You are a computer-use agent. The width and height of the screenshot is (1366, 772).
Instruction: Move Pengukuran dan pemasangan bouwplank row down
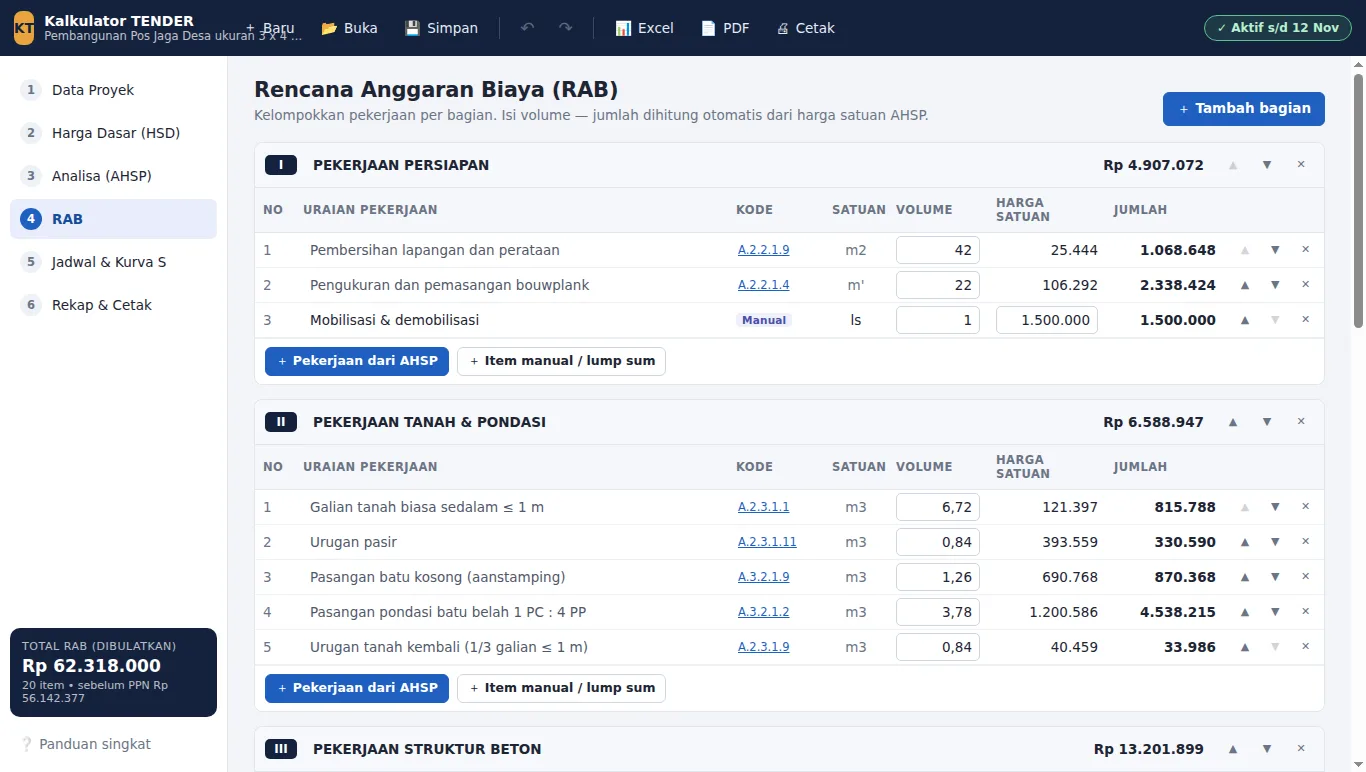click(1275, 285)
